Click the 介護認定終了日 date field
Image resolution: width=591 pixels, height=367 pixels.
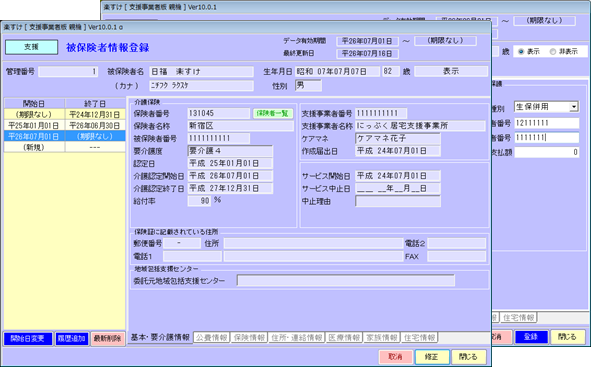[x=230, y=188]
